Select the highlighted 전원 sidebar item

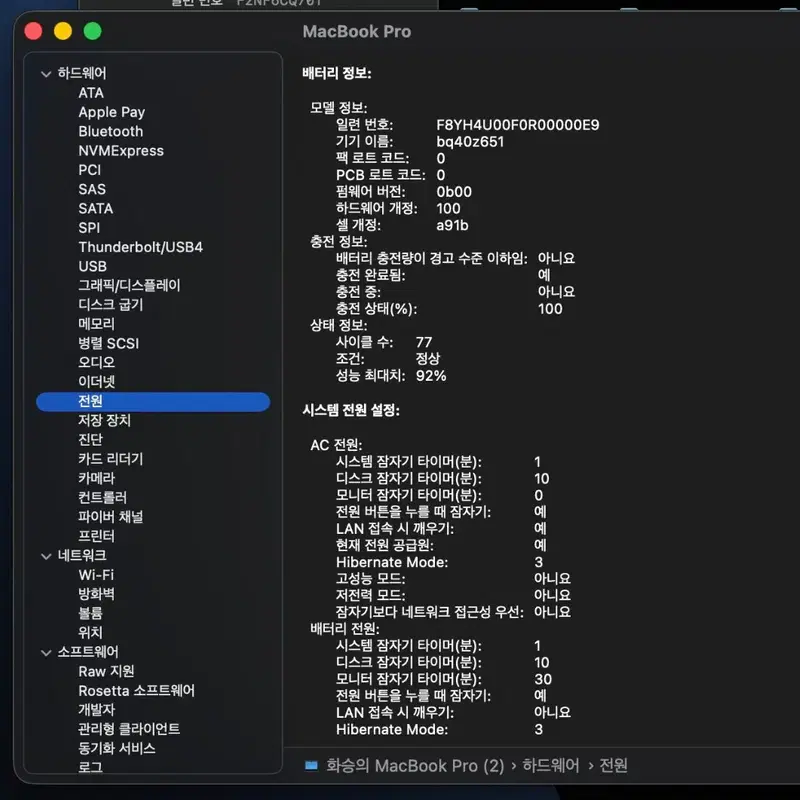point(153,402)
